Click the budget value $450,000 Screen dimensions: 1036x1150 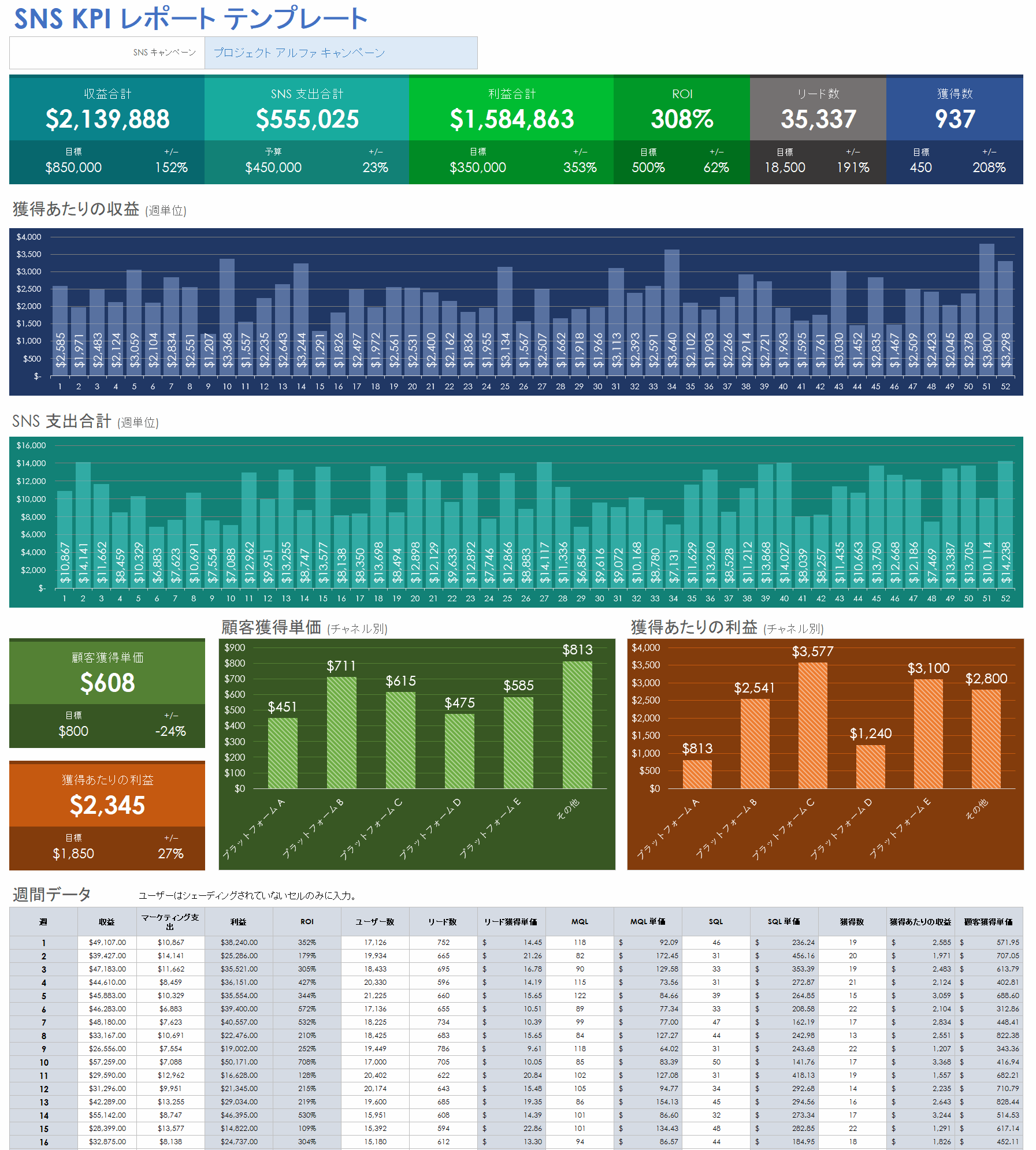click(x=273, y=168)
